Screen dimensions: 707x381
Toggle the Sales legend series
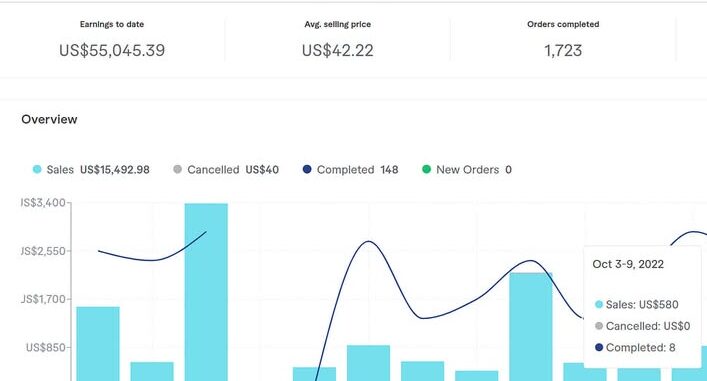pos(91,170)
